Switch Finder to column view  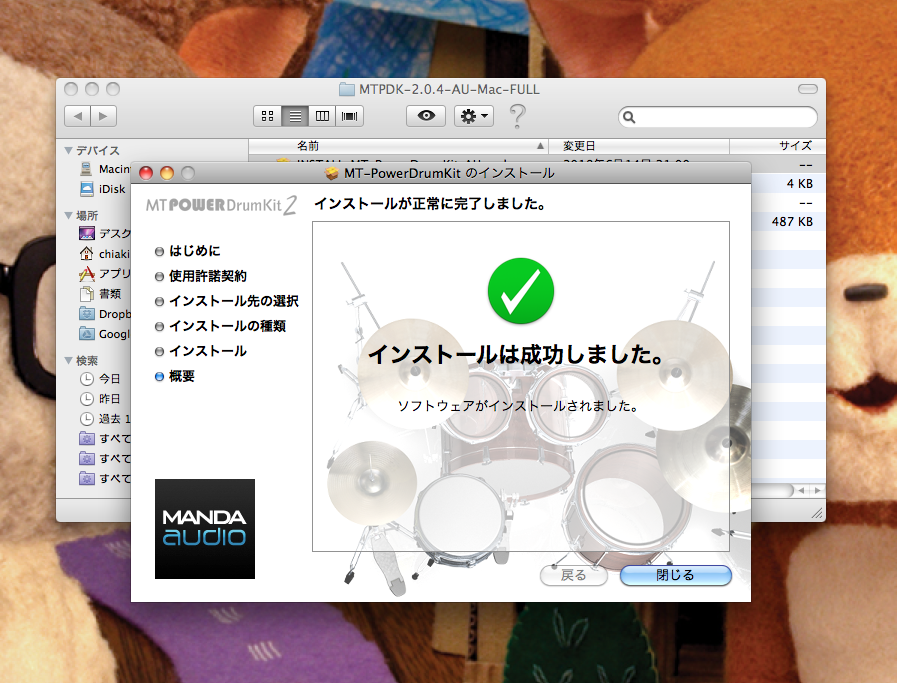(323, 116)
